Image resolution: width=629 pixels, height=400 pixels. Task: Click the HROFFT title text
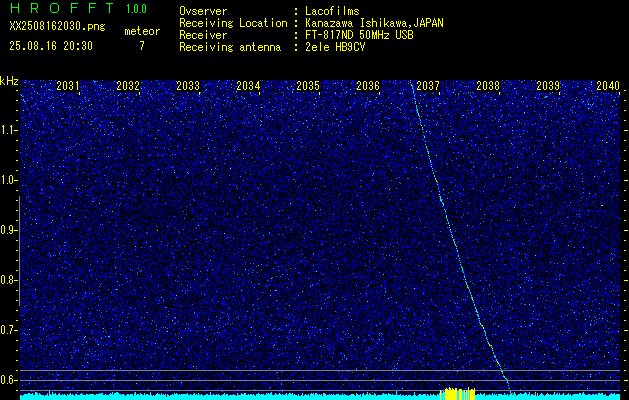pos(61,8)
